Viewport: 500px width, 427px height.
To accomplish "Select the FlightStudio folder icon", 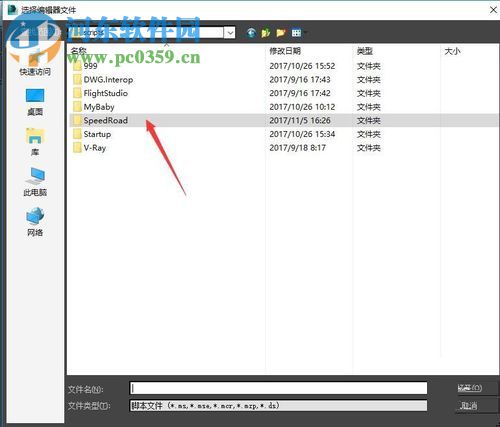I will click(x=77, y=93).
